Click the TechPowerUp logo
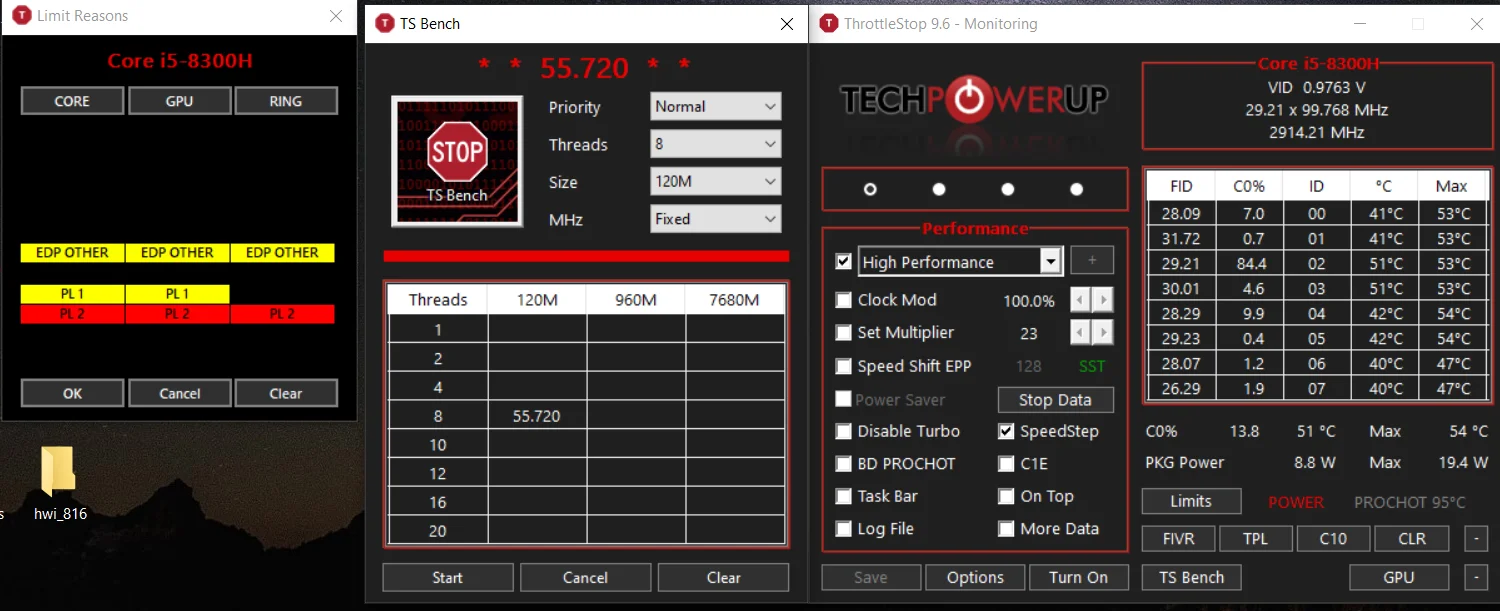 [x=973, y=99]
